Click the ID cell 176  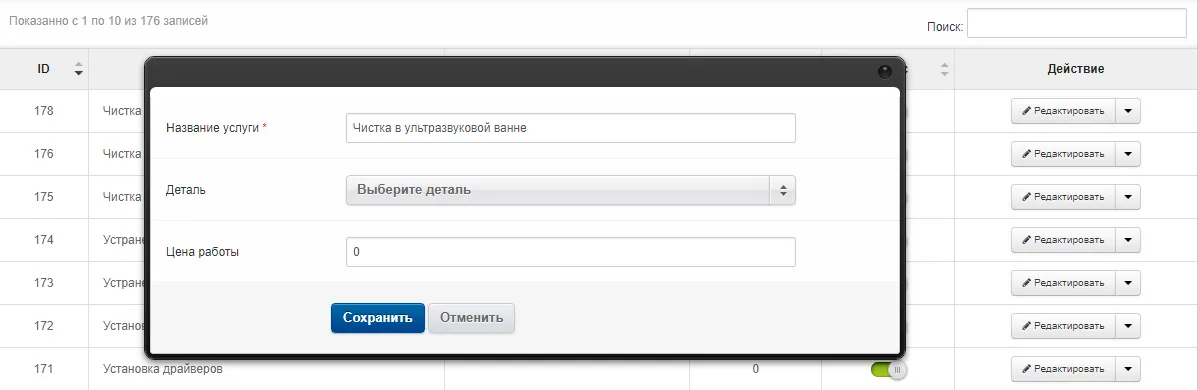coord(44,154)
